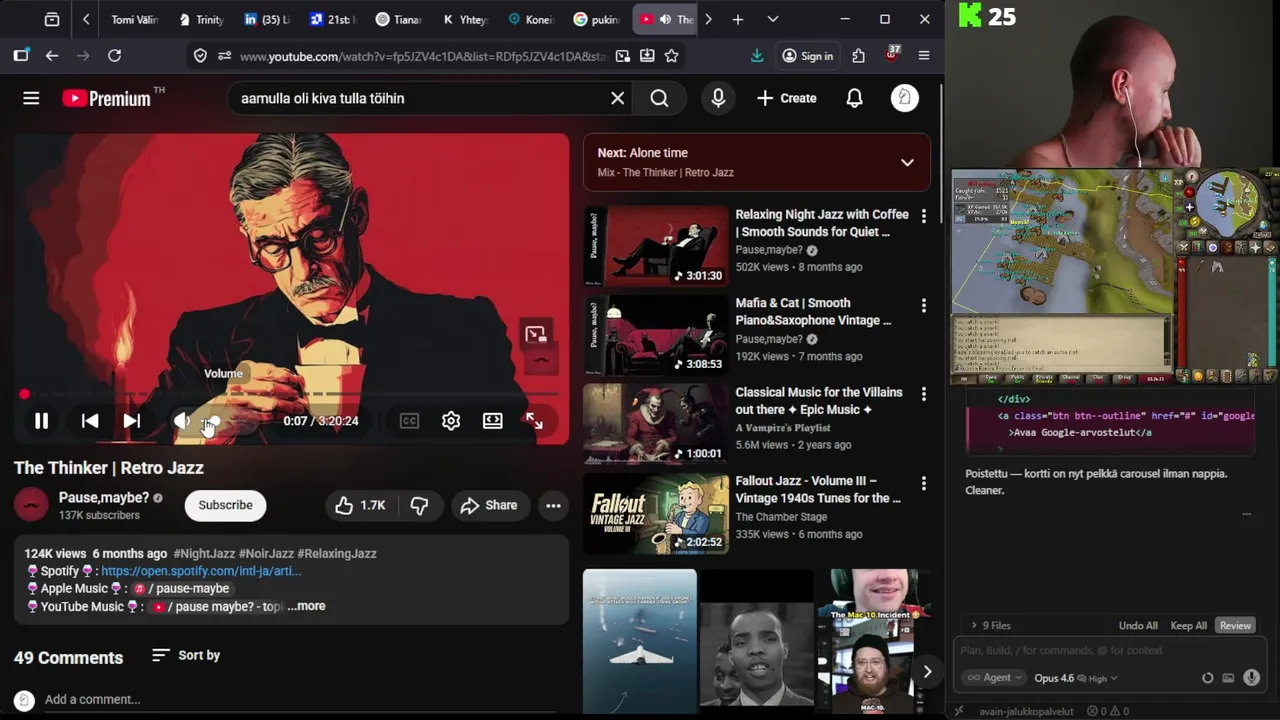Focus the Add a comment field
Viewport: 1280px width, 720px height.
(x=300, y=699)
